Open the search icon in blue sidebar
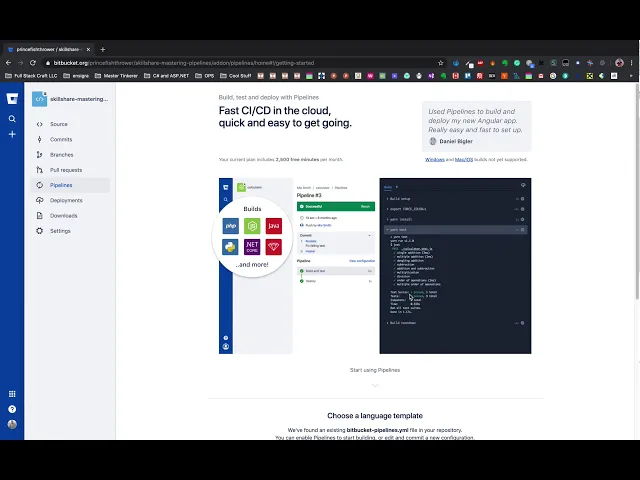 (12, 119)
